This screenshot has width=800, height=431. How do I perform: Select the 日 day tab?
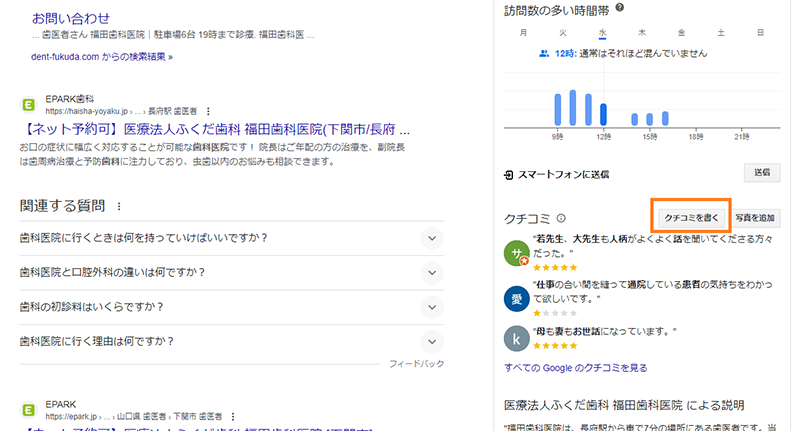[760, 33]
